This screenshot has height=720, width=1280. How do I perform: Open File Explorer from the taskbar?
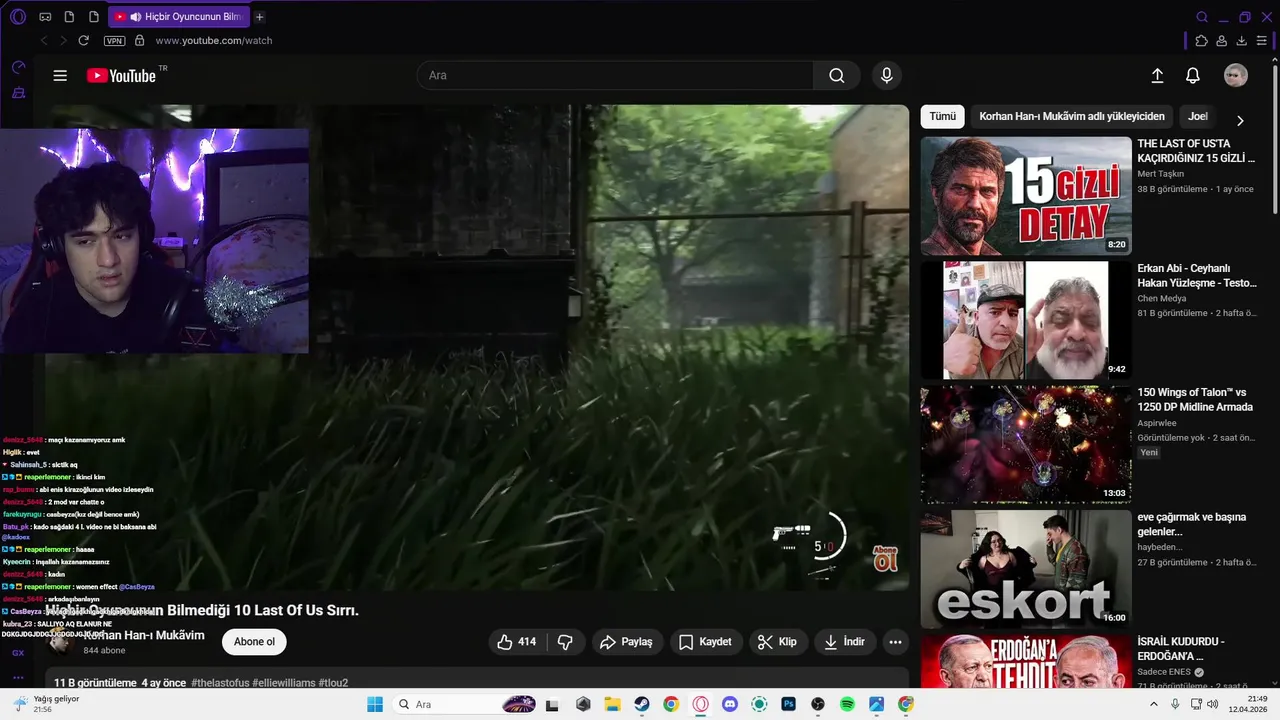612,705
